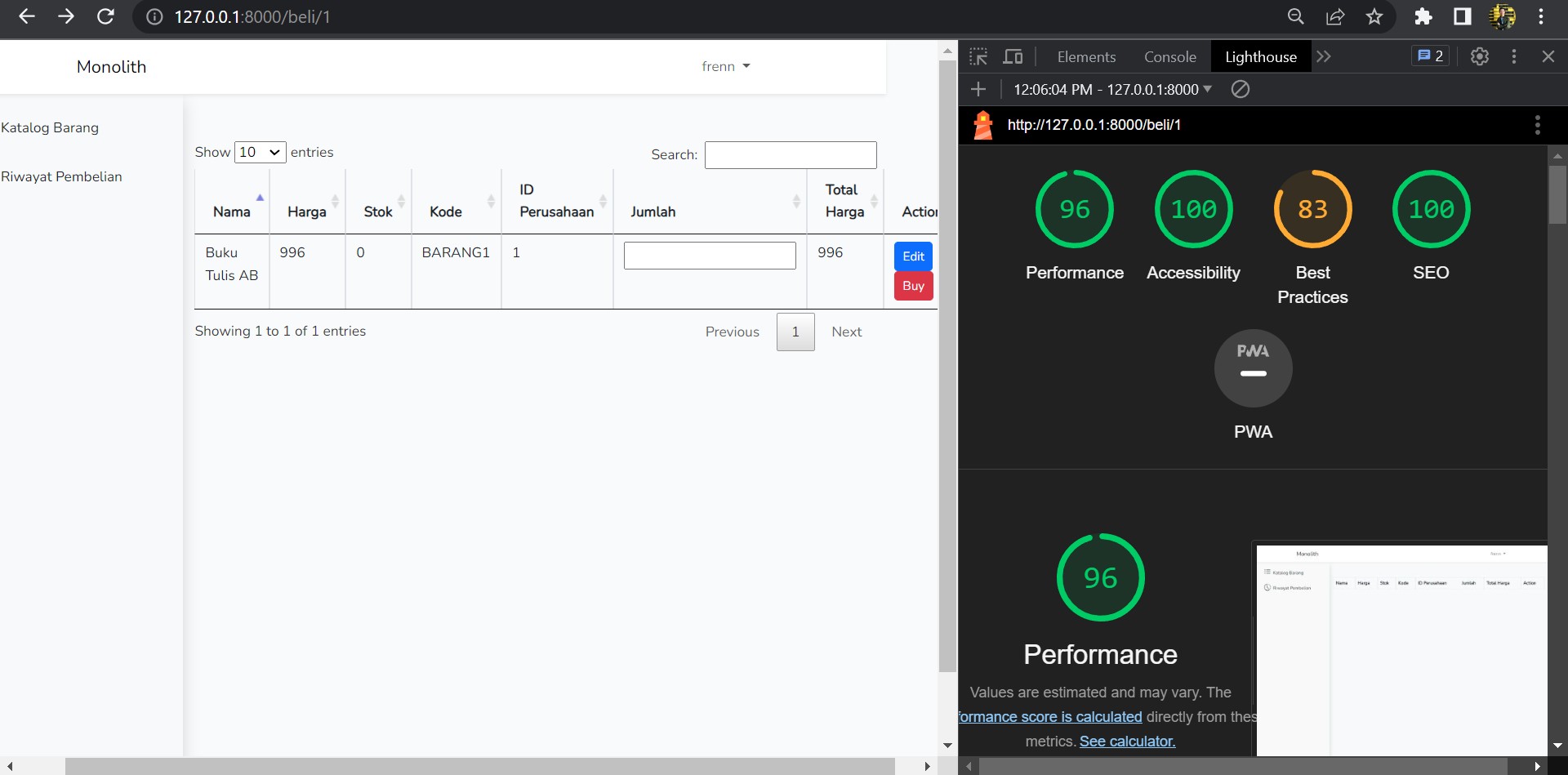Open DevTools customize three-dot menu
The image size is (1568, 775).
[x=1514, y=56]
